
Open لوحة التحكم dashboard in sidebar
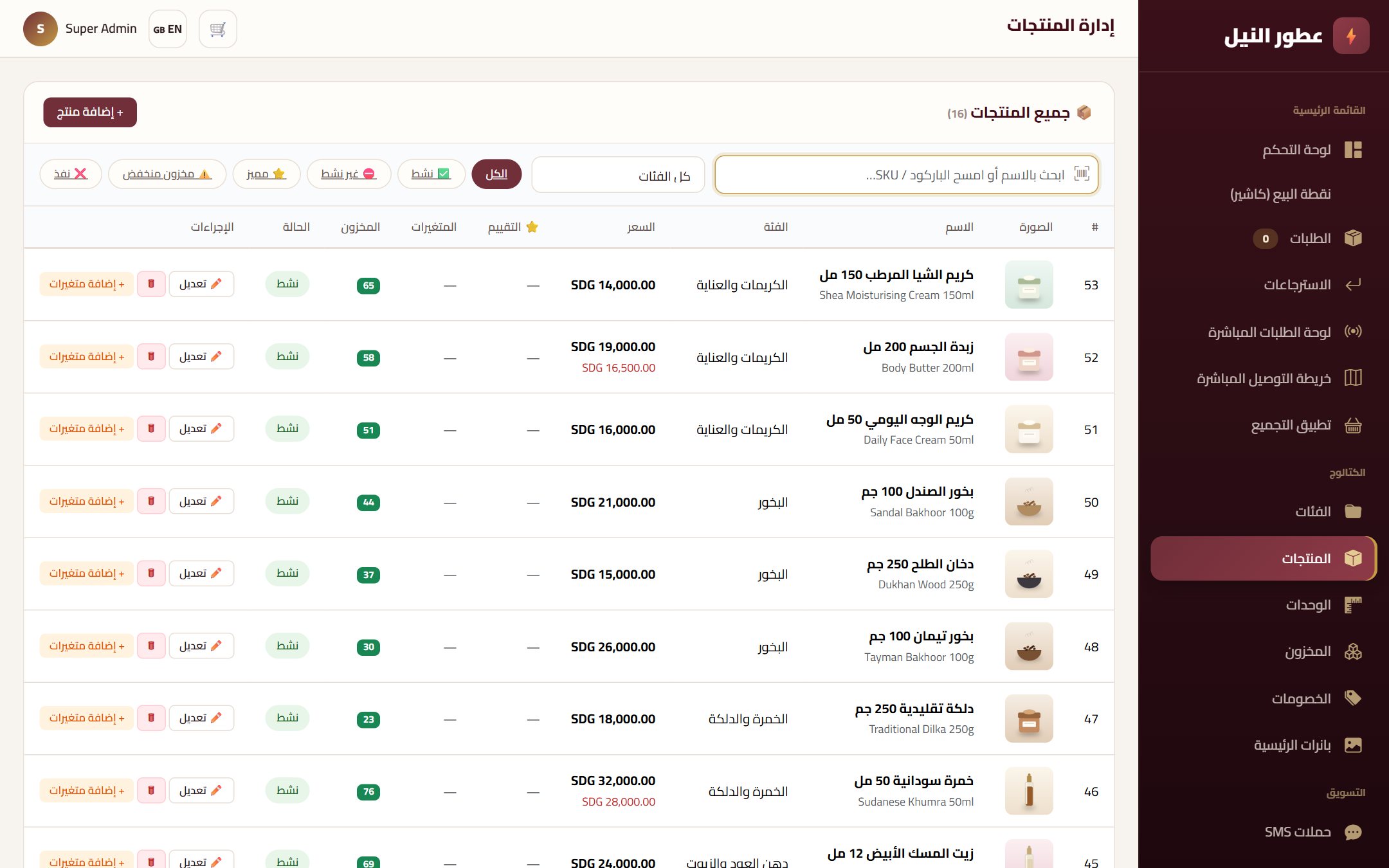pyautogui.click(x=1263, y=150)
